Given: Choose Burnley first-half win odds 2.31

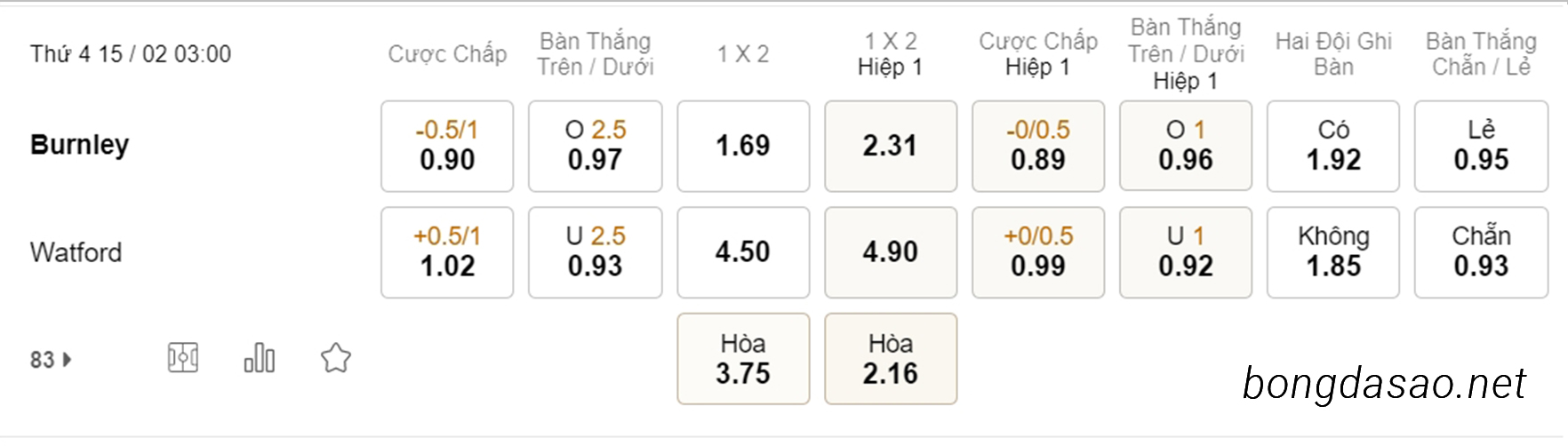Looking at the screenshot, I should pyautogui.click(x=891, y=146).
